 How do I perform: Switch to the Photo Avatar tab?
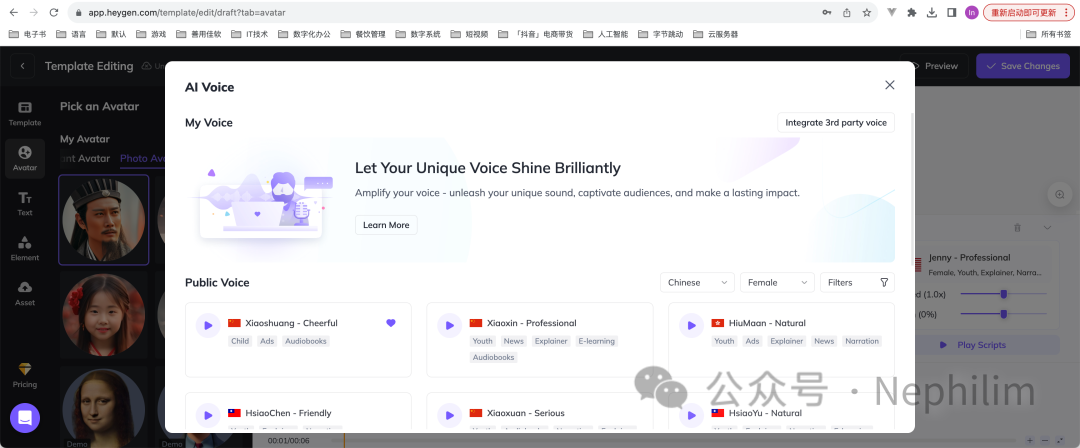143,159
